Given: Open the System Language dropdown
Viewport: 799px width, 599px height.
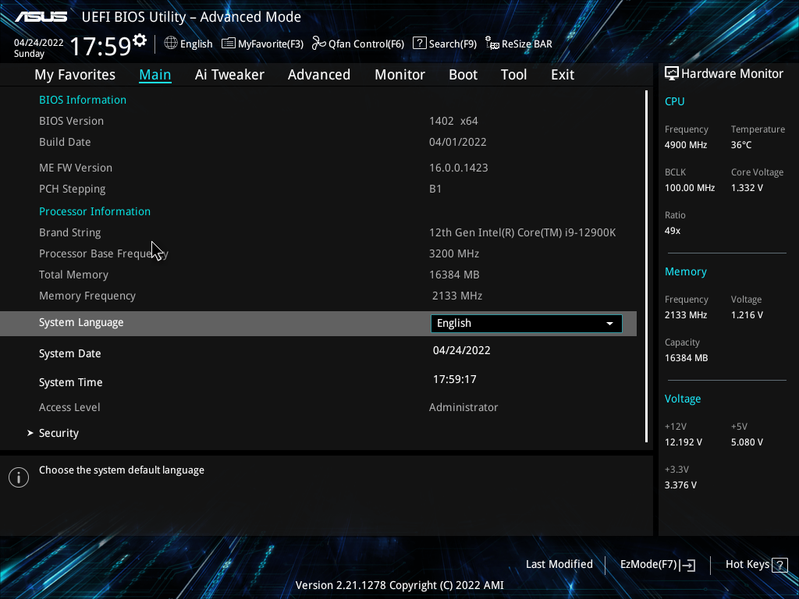Looking at the screenshot, I should (x=526, y=323).
